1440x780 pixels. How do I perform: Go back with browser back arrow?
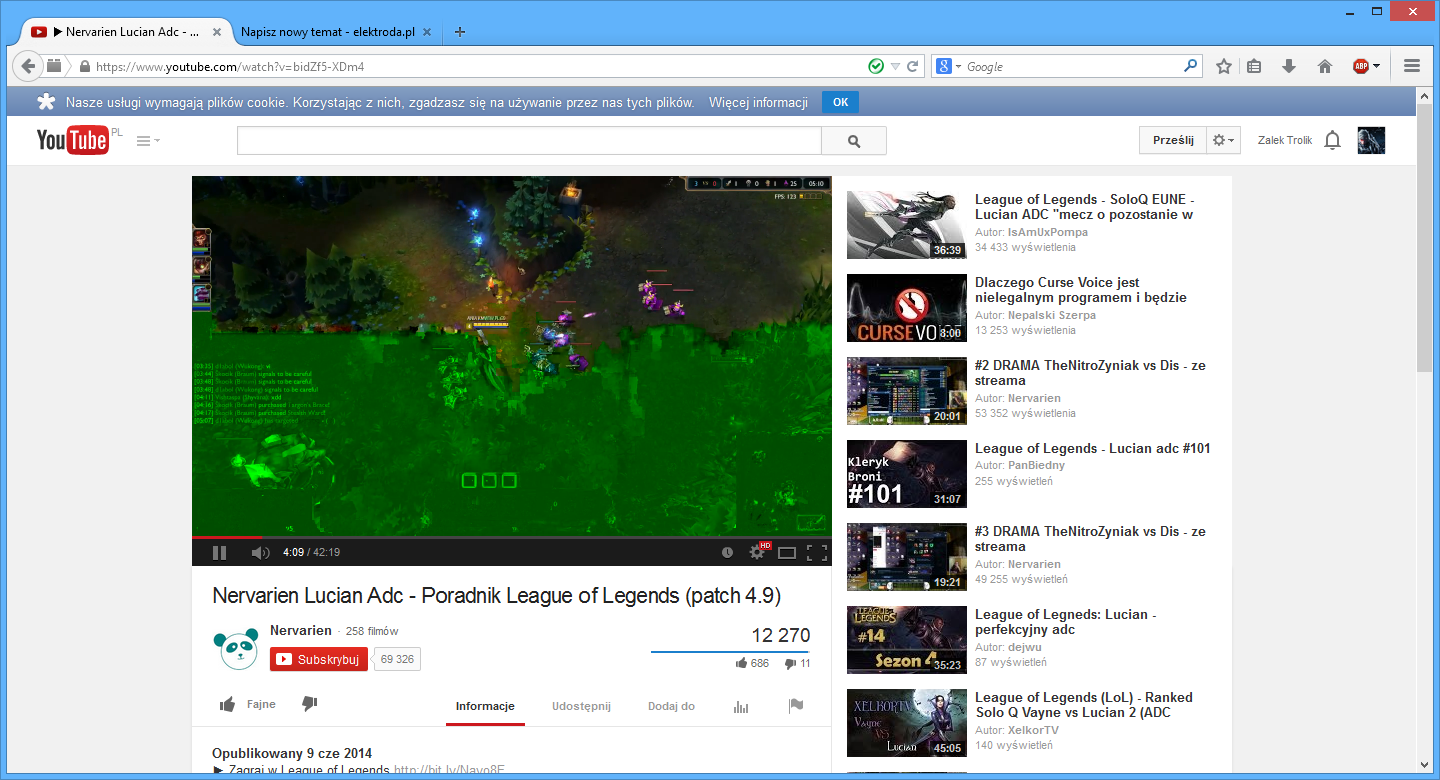28,66
